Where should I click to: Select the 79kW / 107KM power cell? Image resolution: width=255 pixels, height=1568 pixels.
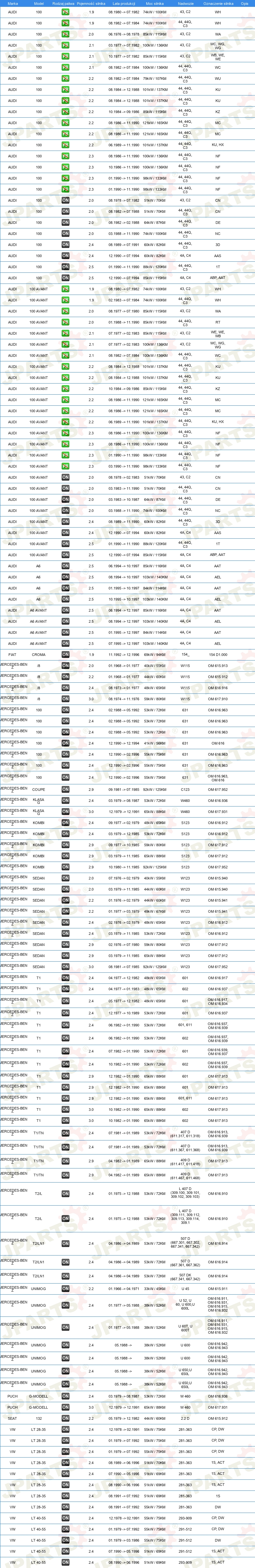point(155,79)
